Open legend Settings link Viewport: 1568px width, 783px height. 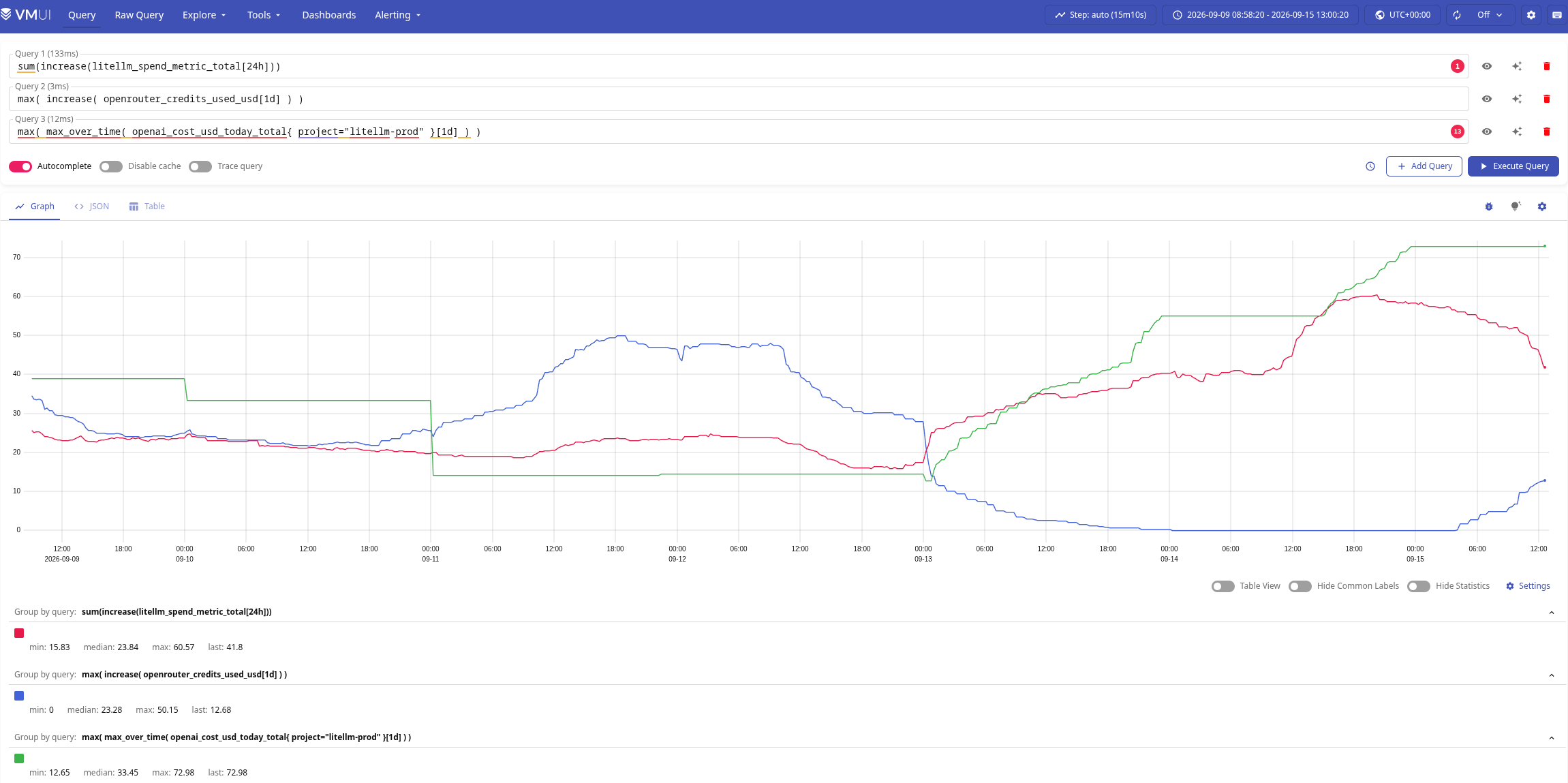(x=1528, y=586)
